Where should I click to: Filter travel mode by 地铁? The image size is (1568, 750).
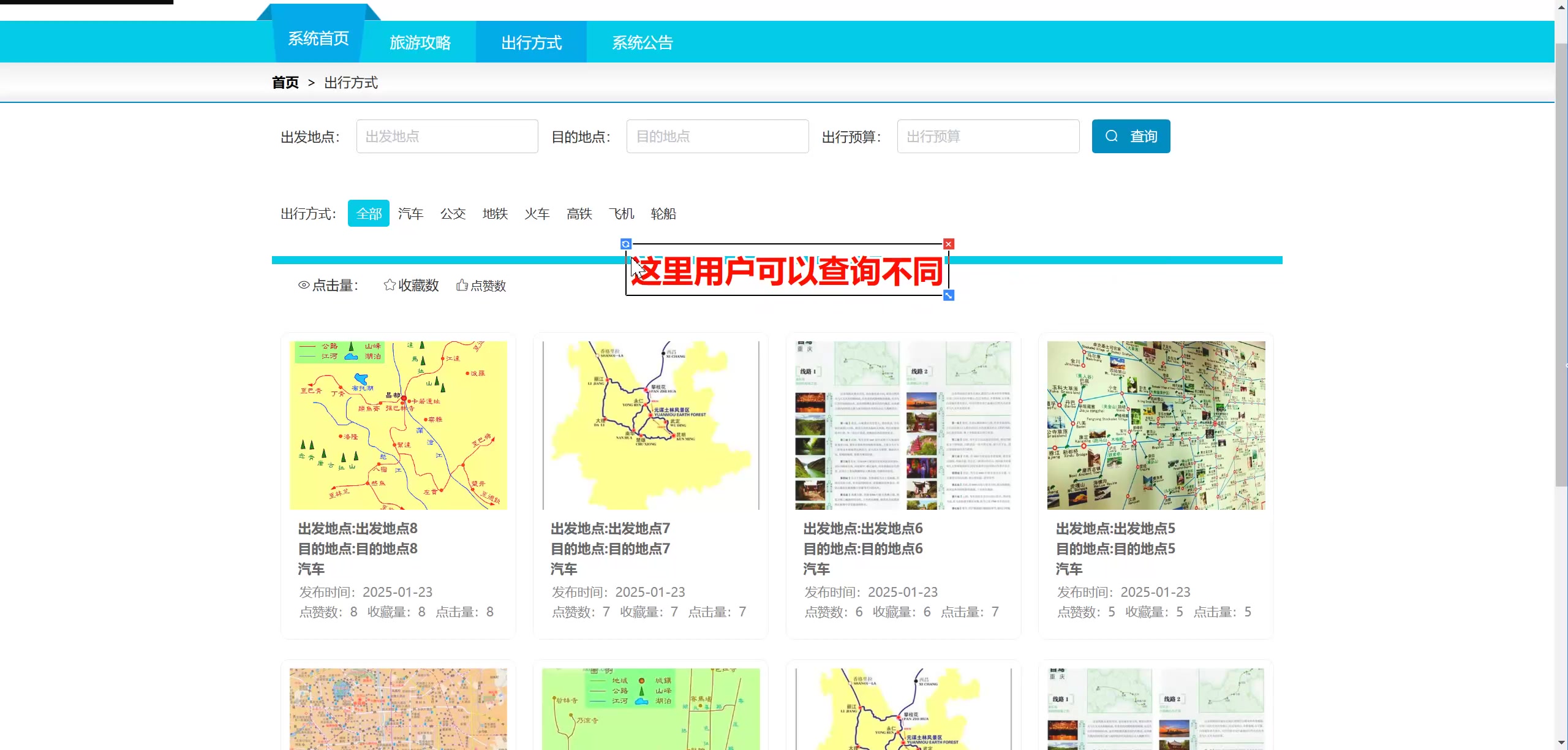[x=495, y=213]
